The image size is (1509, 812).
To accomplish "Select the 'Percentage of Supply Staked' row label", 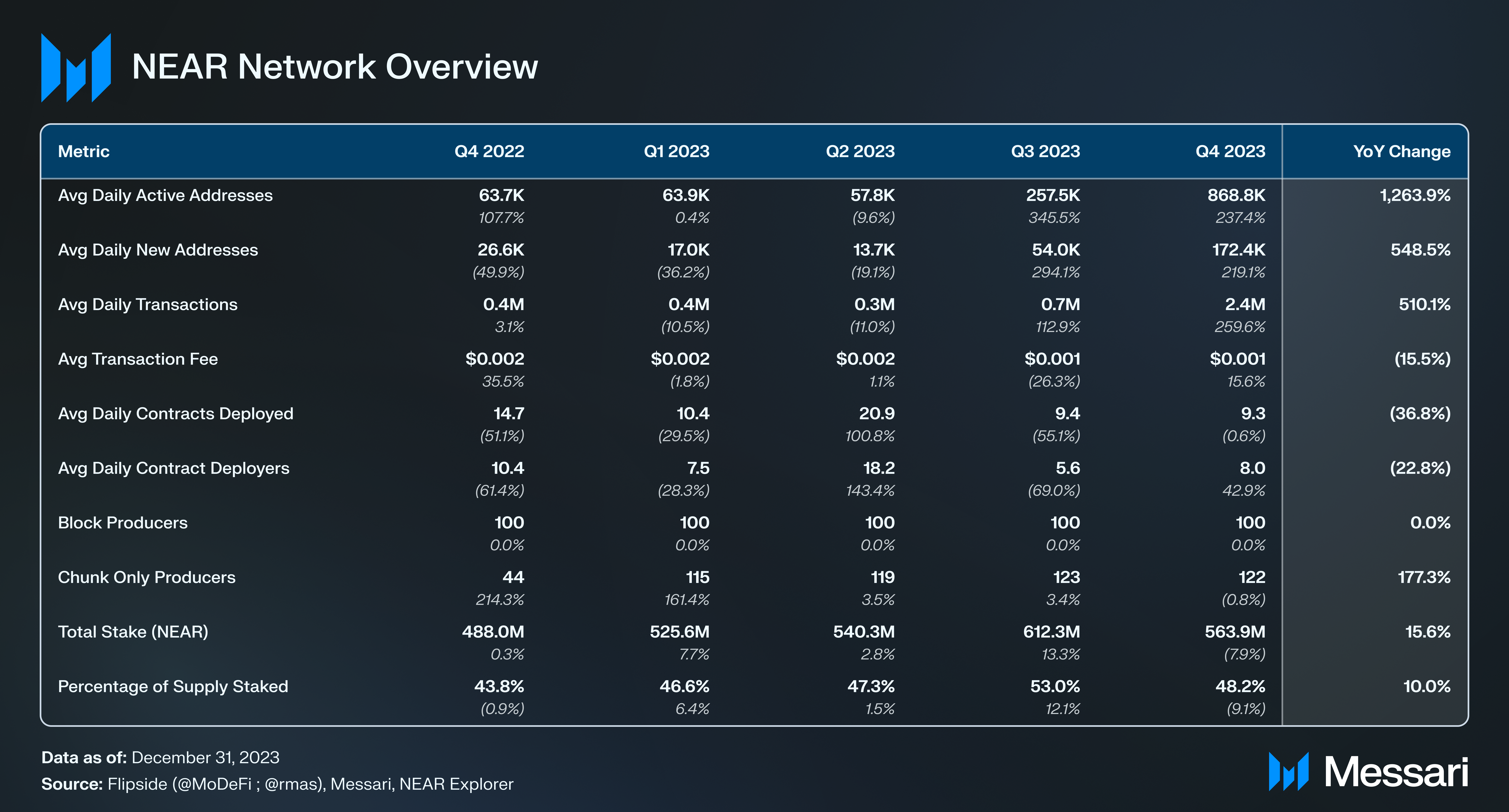I will (173, 687).
